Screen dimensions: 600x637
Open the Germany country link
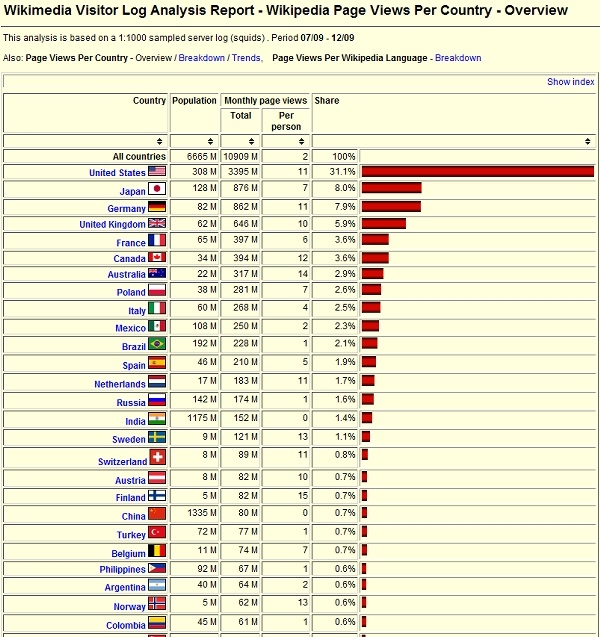coord(126,209)
